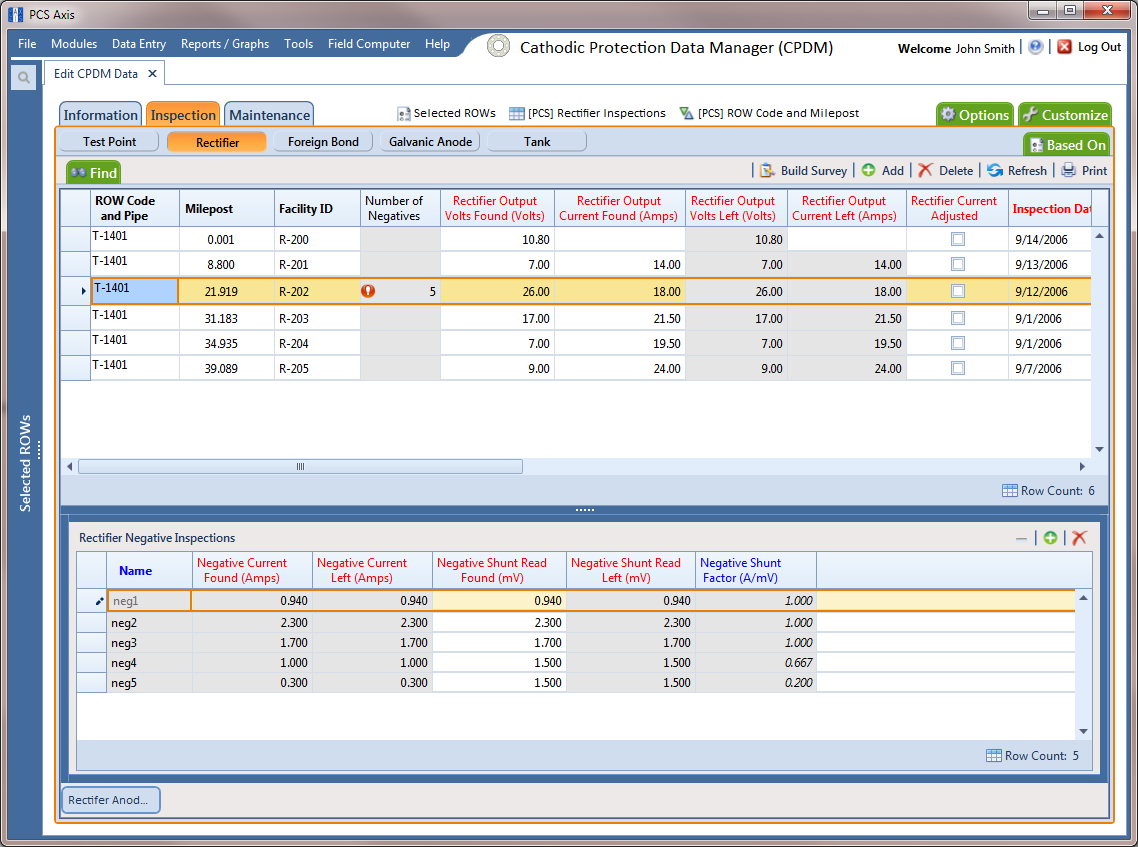Click the Customize button
Screen dimensions: 1138x847
1065,115
